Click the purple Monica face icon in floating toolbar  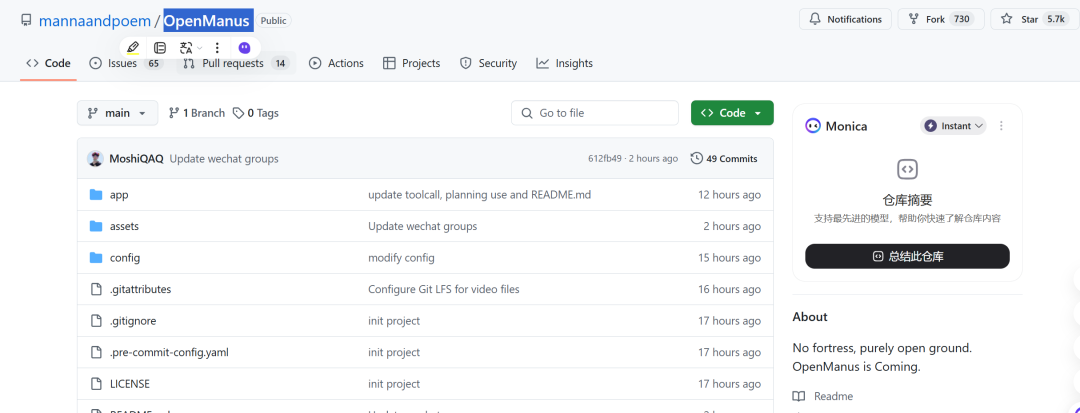click(245, 47)
